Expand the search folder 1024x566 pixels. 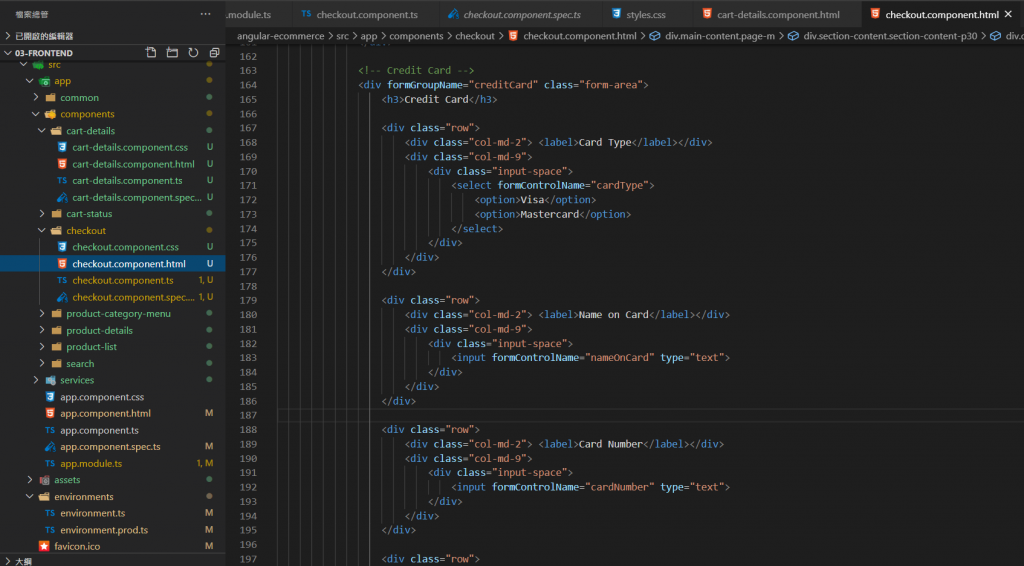pos(42,364)
